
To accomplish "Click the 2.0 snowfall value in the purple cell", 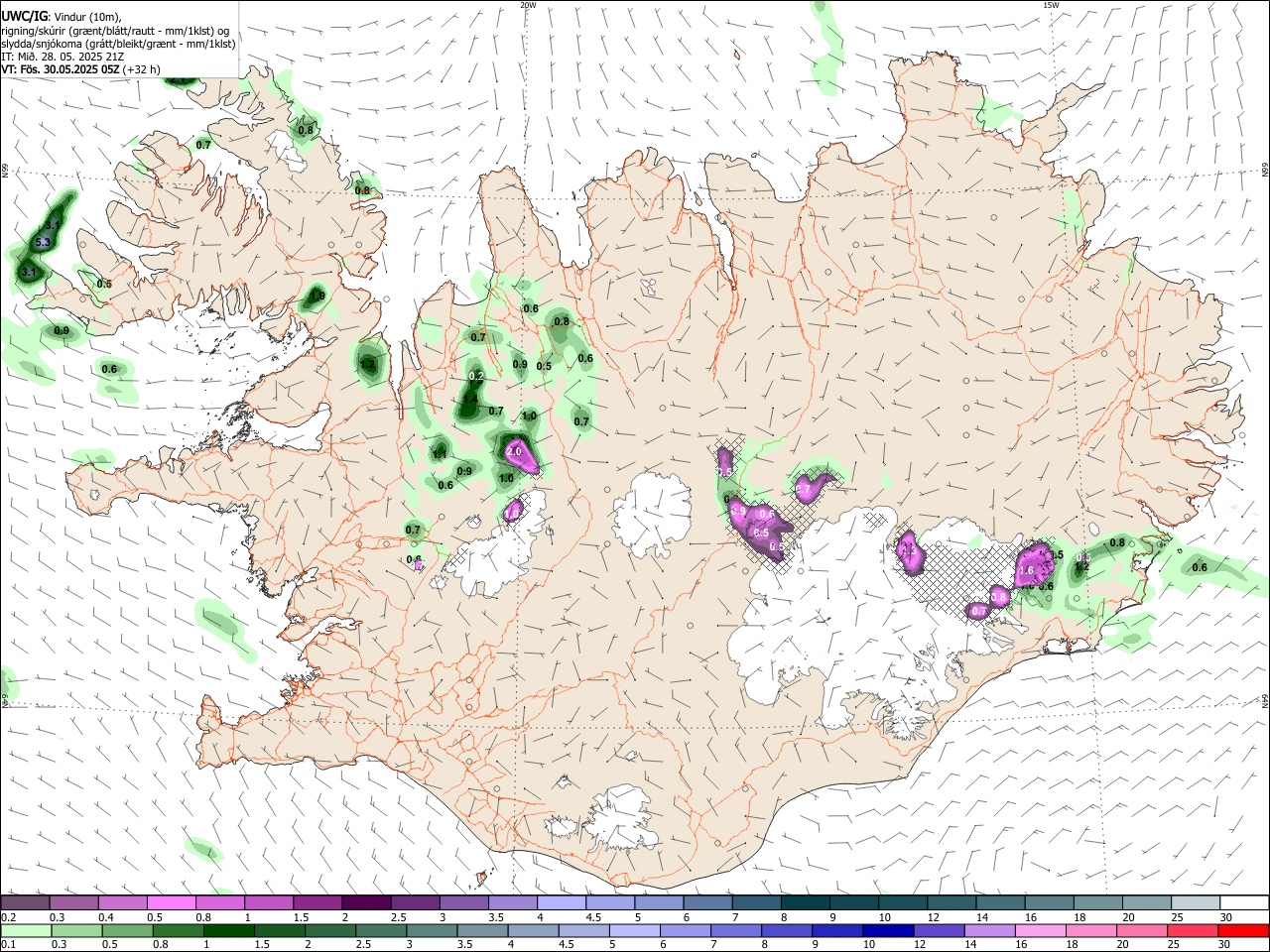I will click(514, 451).
